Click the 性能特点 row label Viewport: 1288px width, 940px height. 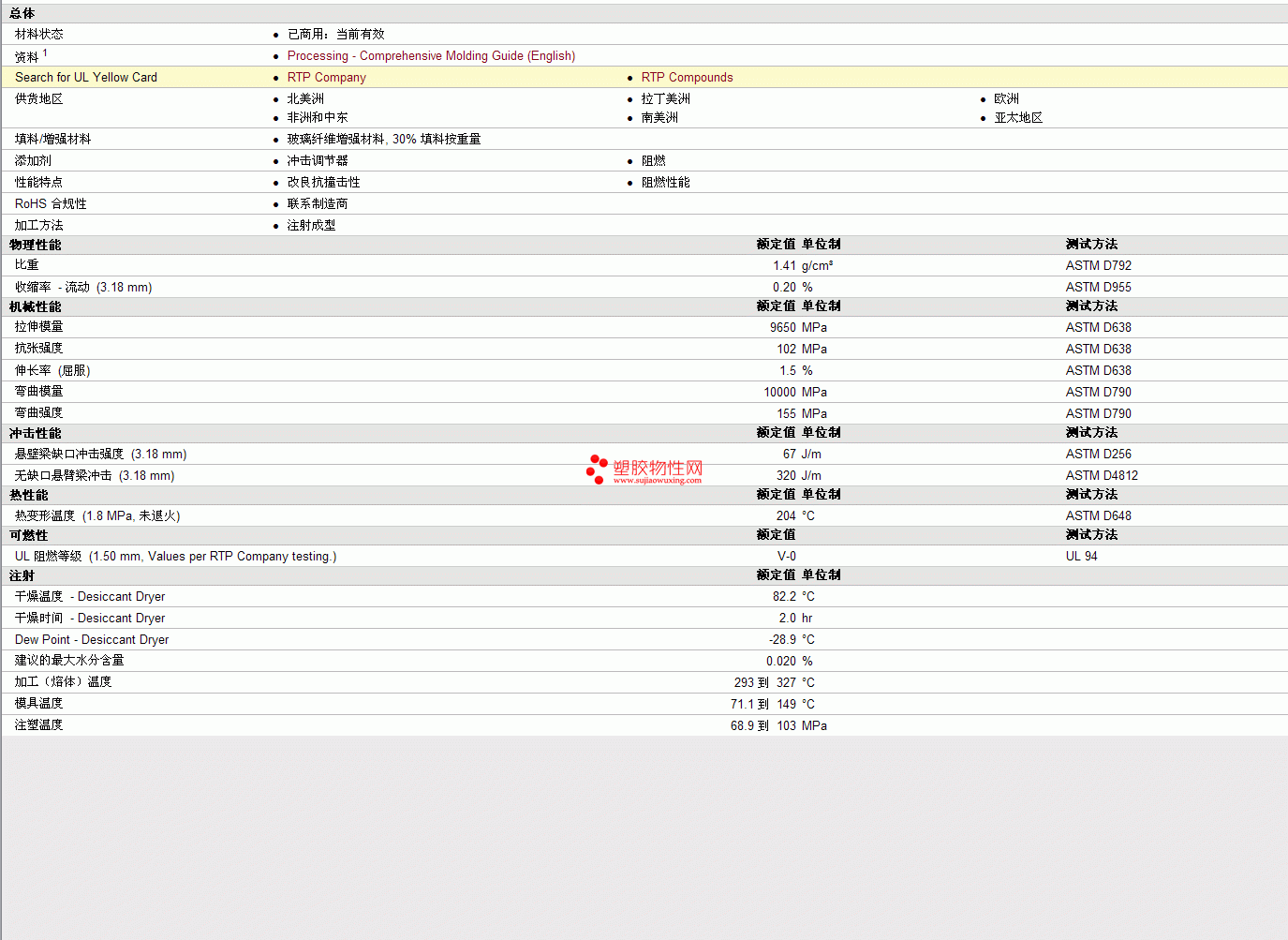[x=39, y=183]
